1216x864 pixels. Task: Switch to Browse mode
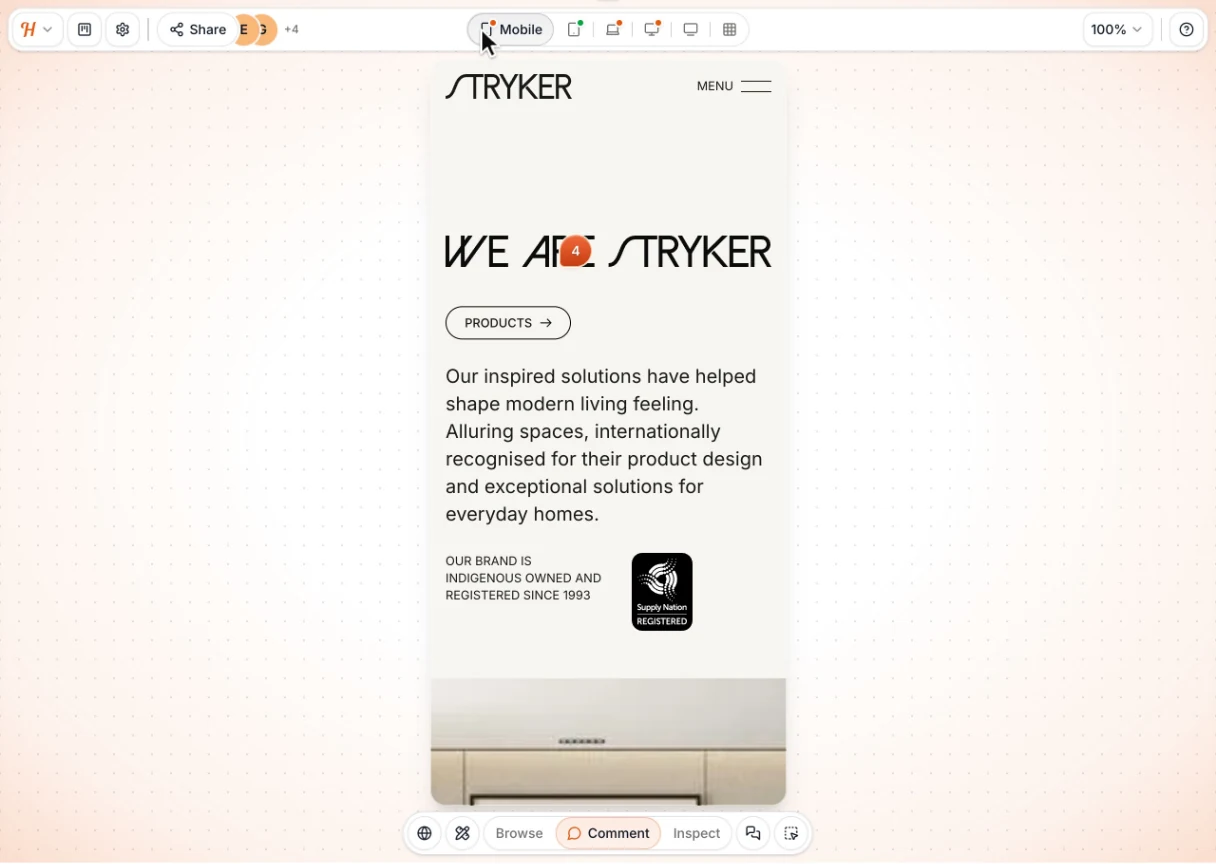click(x=519, y=833)
